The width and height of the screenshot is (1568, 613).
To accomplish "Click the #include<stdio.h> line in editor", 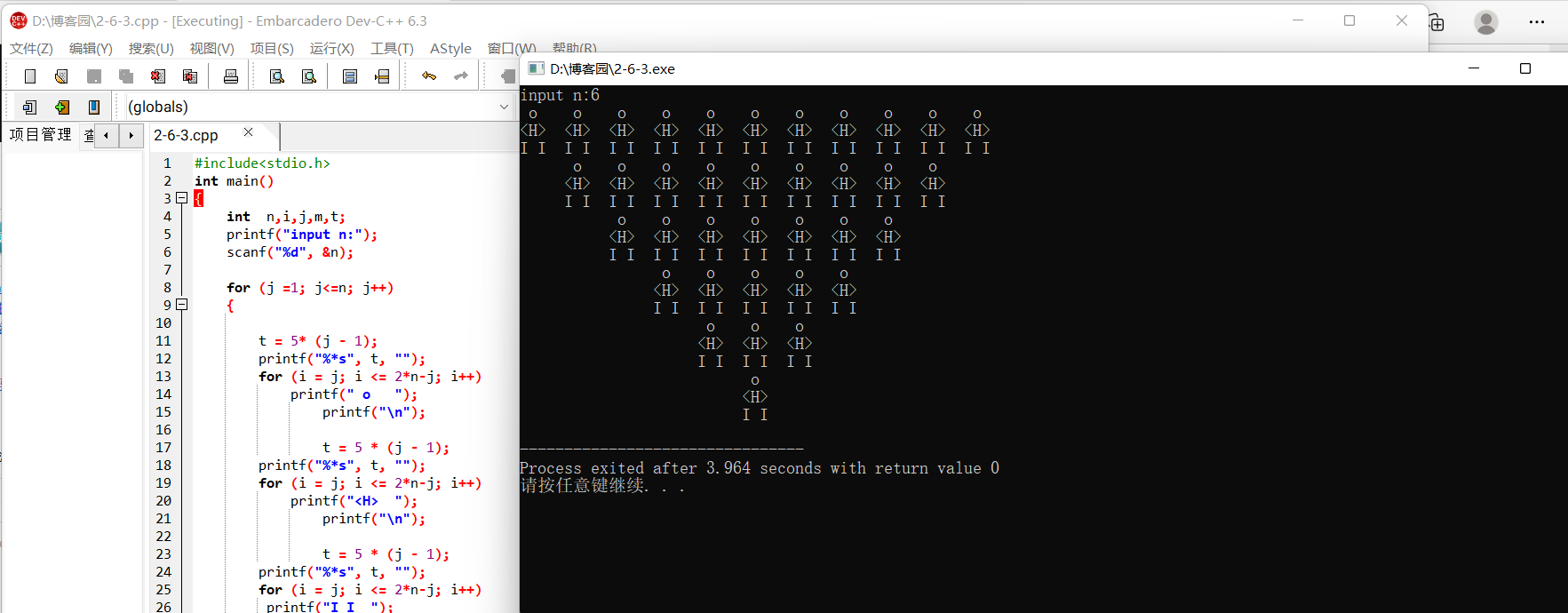I will click(262, 163).
